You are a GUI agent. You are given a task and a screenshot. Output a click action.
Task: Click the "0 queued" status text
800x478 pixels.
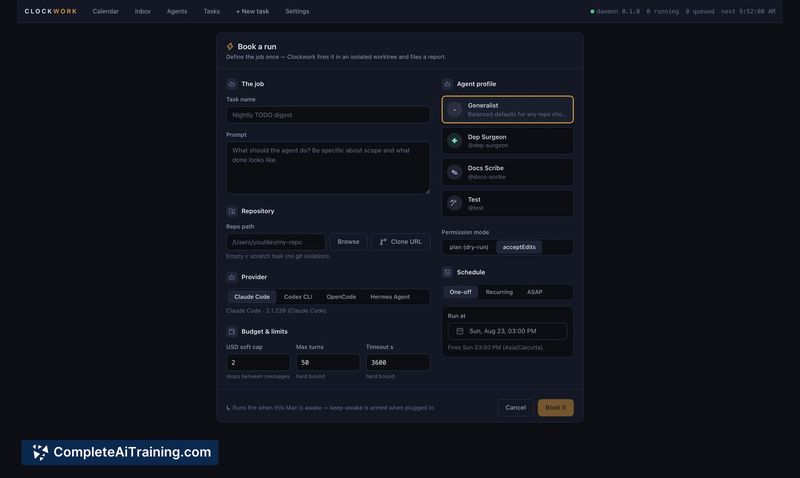pos(700,11)
